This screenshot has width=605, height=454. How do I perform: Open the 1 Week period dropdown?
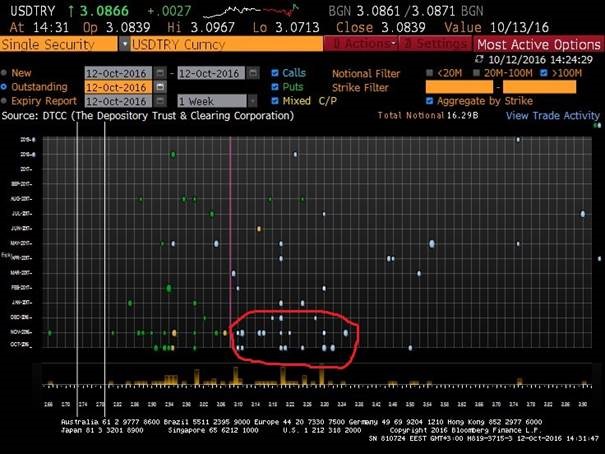tap(252, 101)
